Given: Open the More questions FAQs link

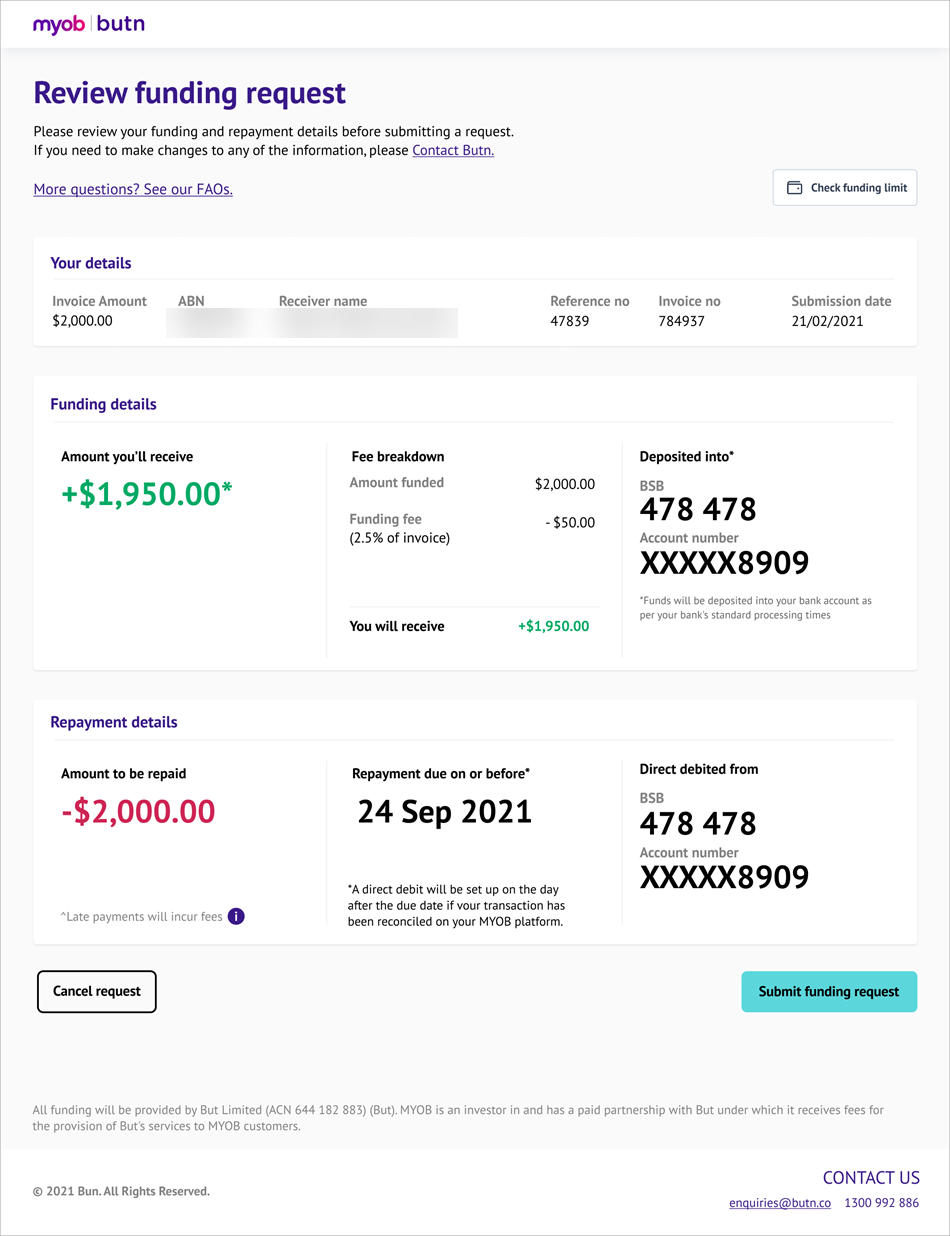Looking at the screenshot, I should tap(133, 189).
